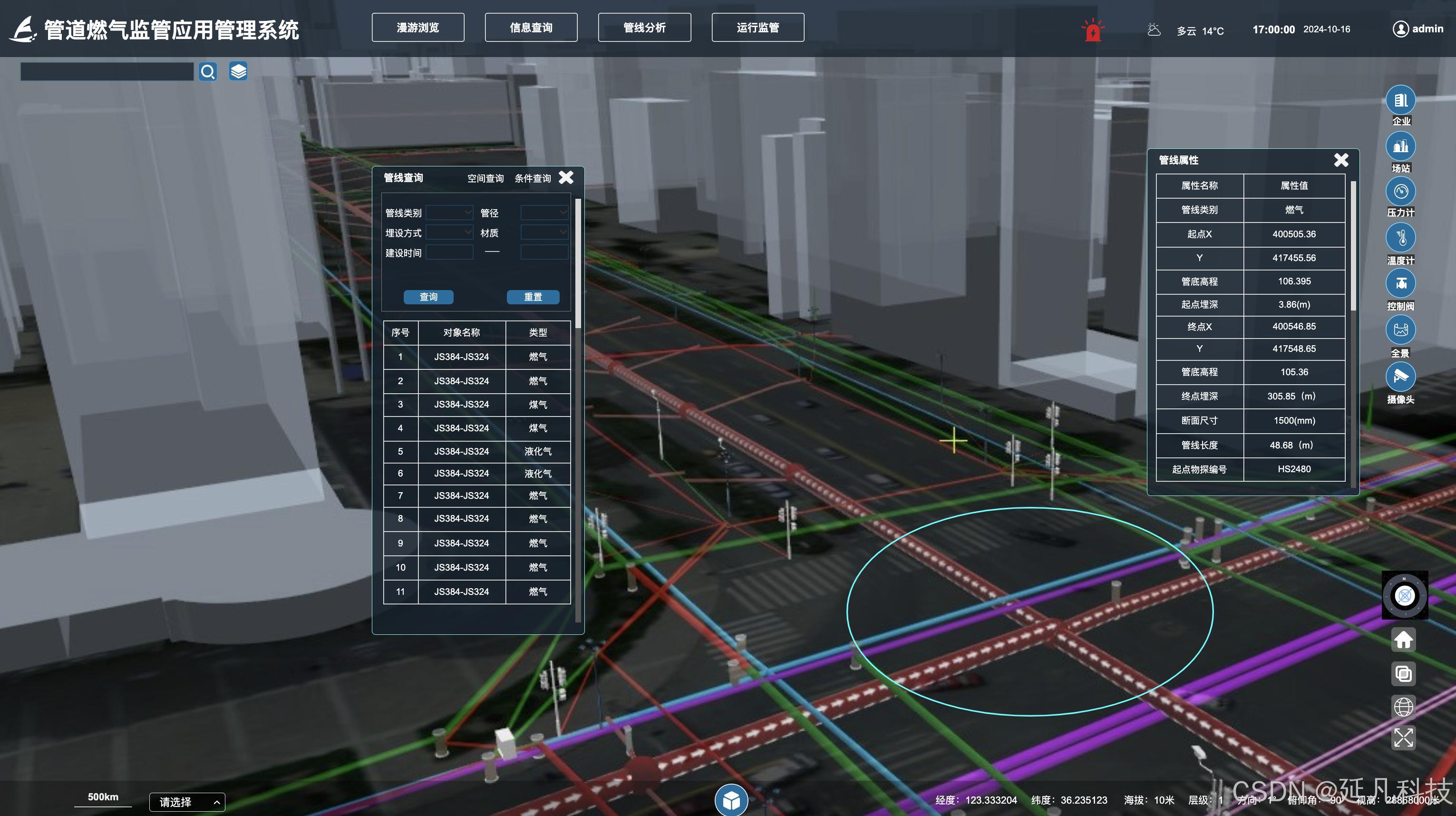Click the 管线属性 panel scrollbar
The width and height of the screenshot is (1456, 816).
click(1353, 246)
